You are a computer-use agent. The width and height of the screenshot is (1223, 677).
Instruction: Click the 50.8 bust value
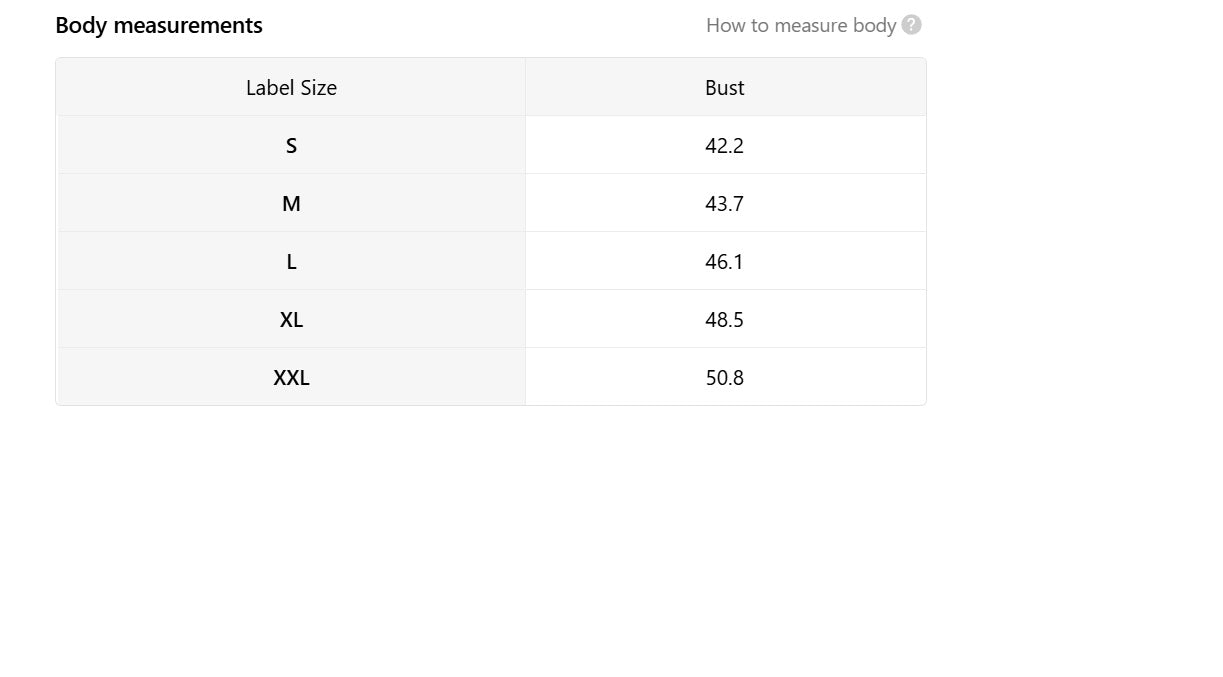(725, 378)
